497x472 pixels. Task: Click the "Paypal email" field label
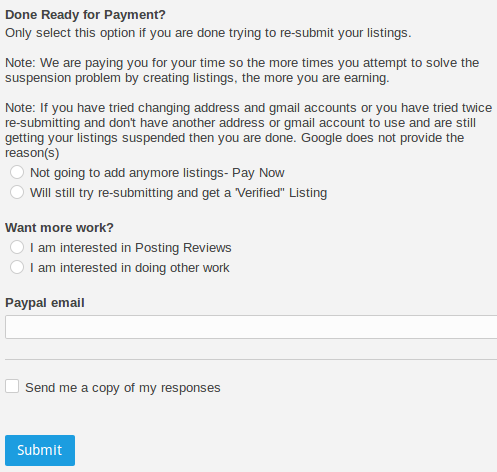click(x=45, y=303)
